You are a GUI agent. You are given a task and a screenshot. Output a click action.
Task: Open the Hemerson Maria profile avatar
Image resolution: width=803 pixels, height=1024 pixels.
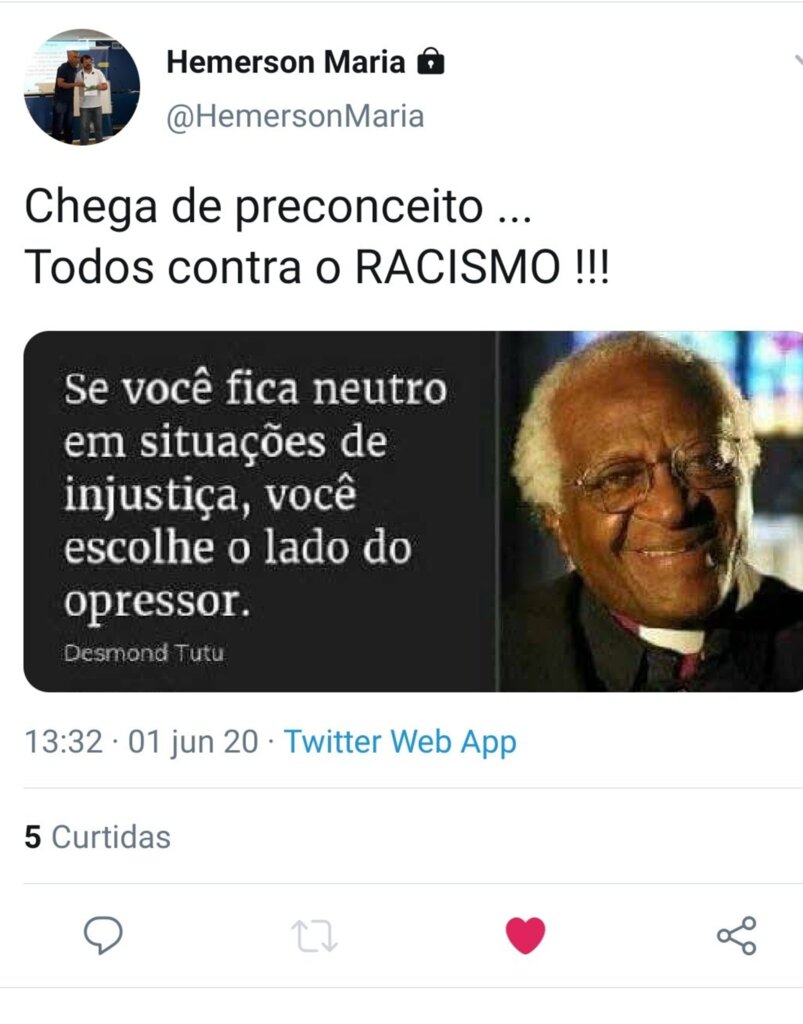click(82, 87)
